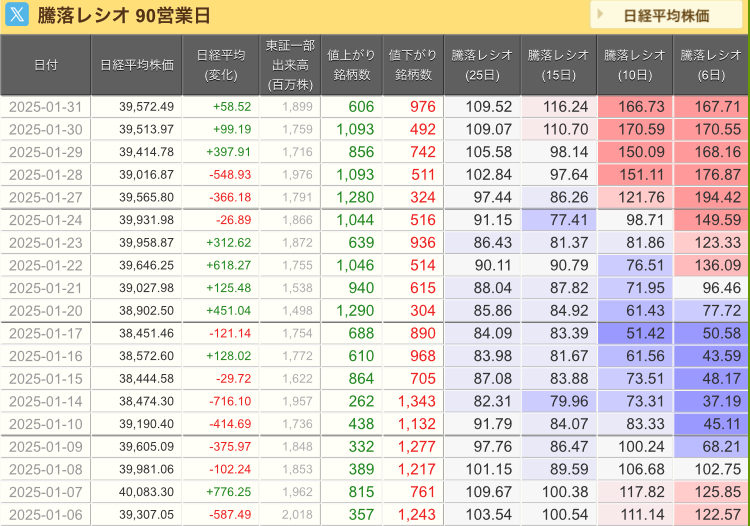This screenshot has width=750, height=526.
Task: Click change value +397.91
Action: (x=229, y=152)
